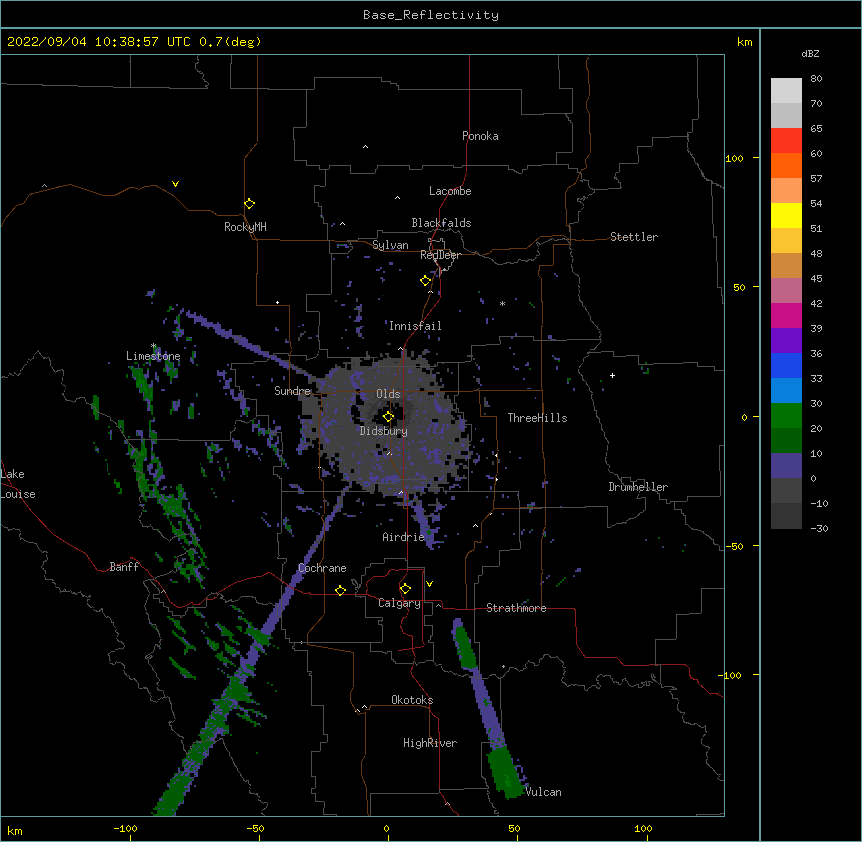Screen dimensions: 862x842
Task: Click the Drumheller label
Action: (638, 487)
